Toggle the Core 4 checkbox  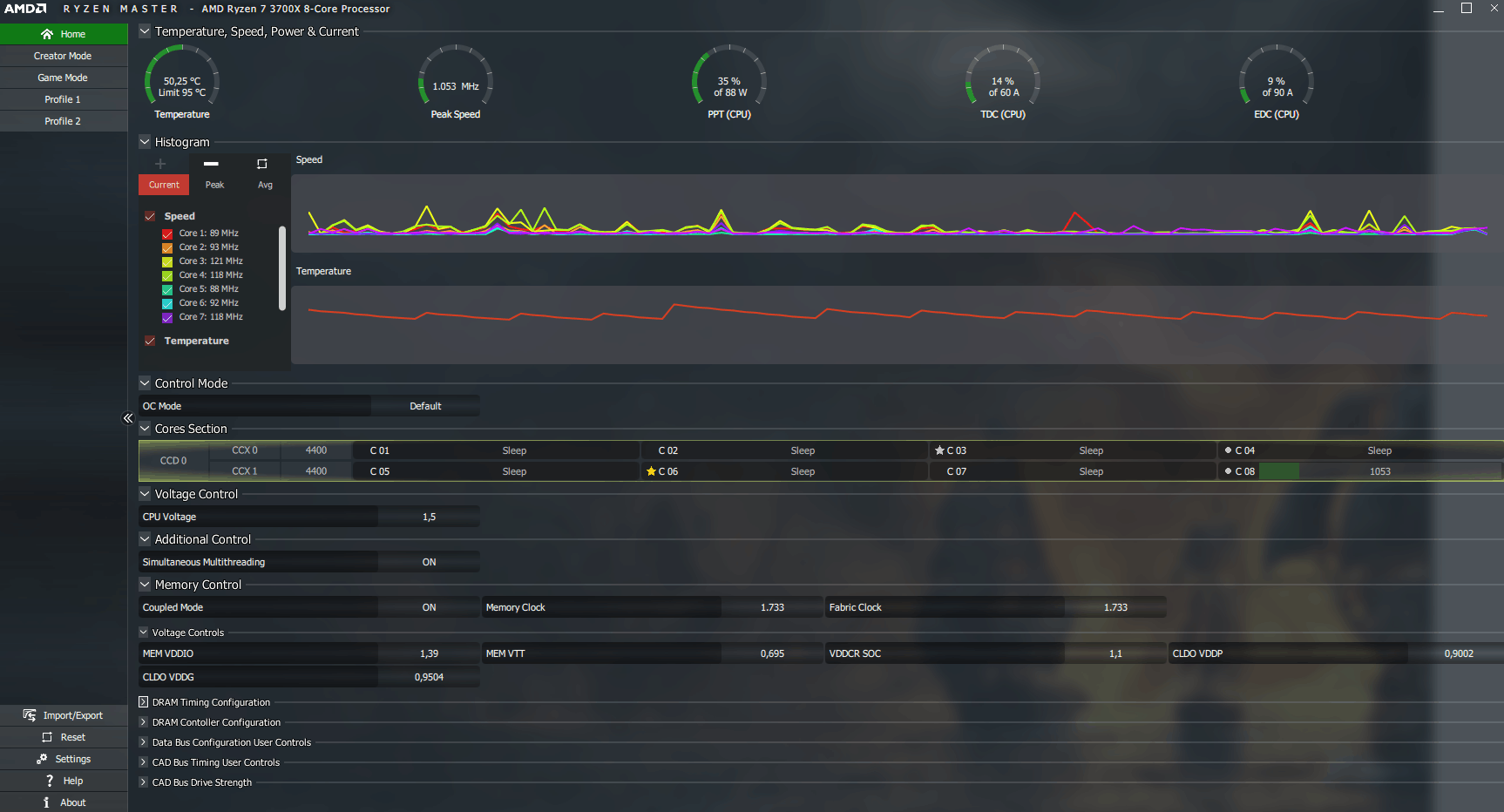(x=167, y=275)
